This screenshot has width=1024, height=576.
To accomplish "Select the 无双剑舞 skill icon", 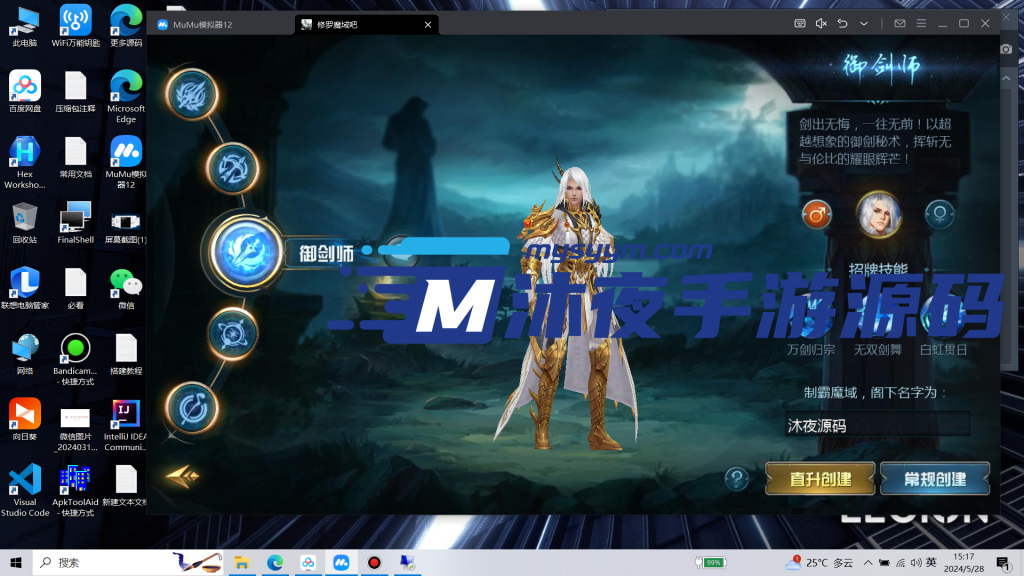I will click(x=878, y=315).
